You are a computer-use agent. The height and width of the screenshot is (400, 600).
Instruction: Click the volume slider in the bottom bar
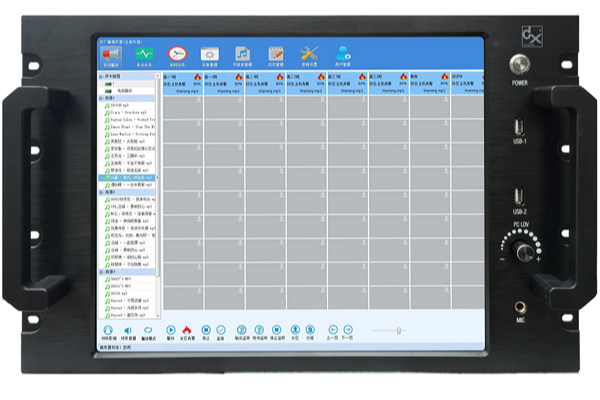[x=398, y=329]
